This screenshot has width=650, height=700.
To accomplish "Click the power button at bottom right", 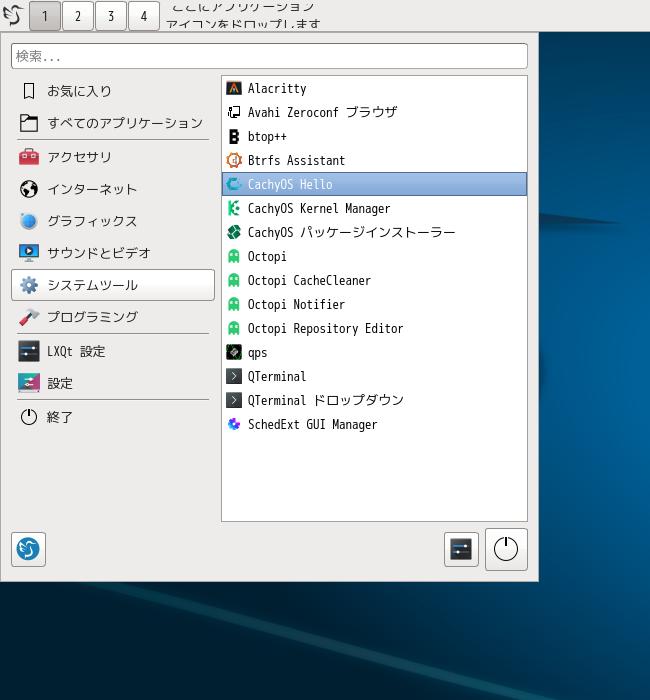I will 506,549.
